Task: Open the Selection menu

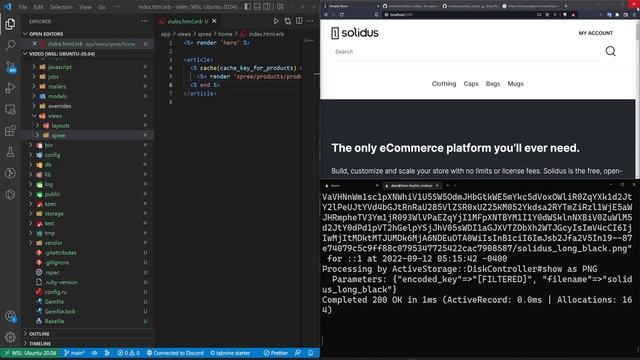Action: [x=61, y=7]
